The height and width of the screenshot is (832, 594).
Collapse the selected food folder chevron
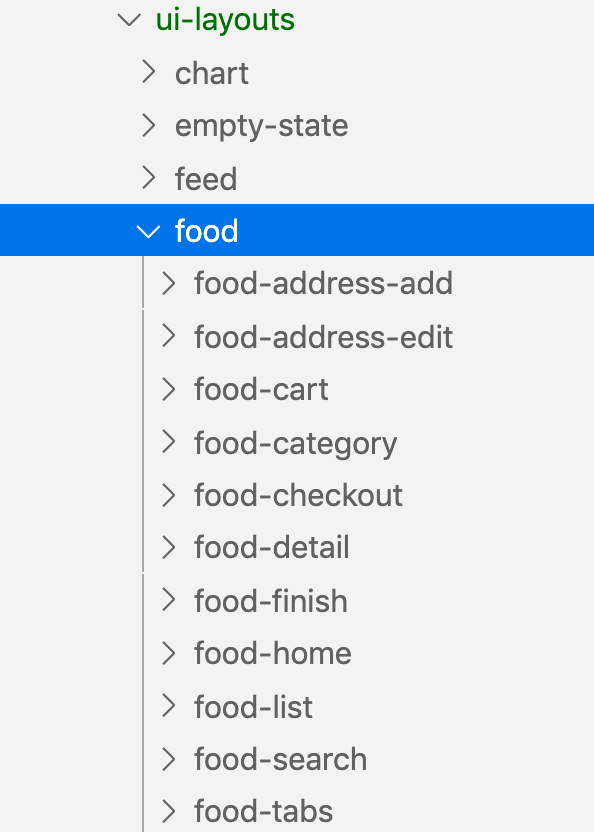point(148,231)
